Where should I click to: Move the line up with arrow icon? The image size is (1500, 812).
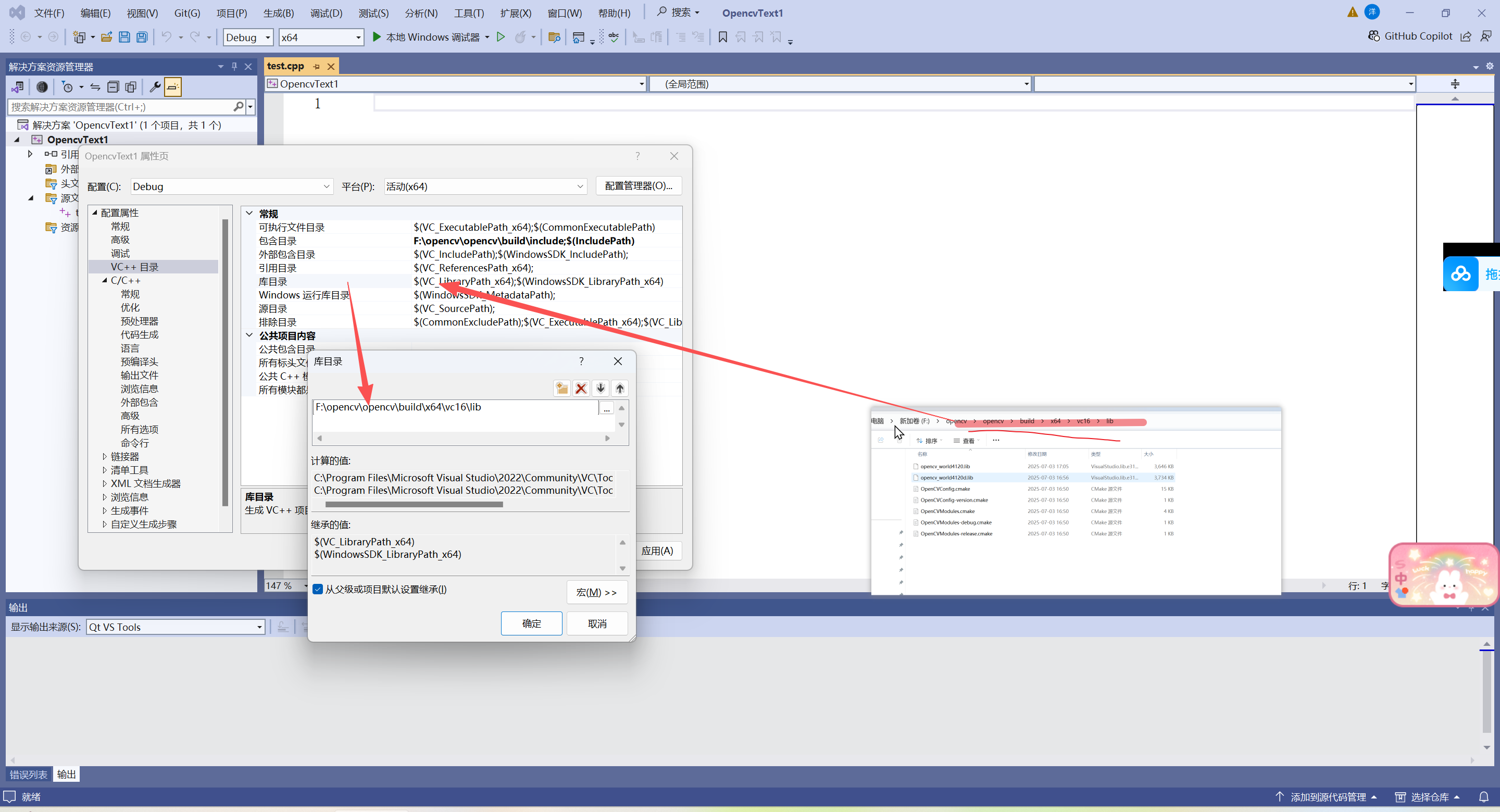click(620, 389)
